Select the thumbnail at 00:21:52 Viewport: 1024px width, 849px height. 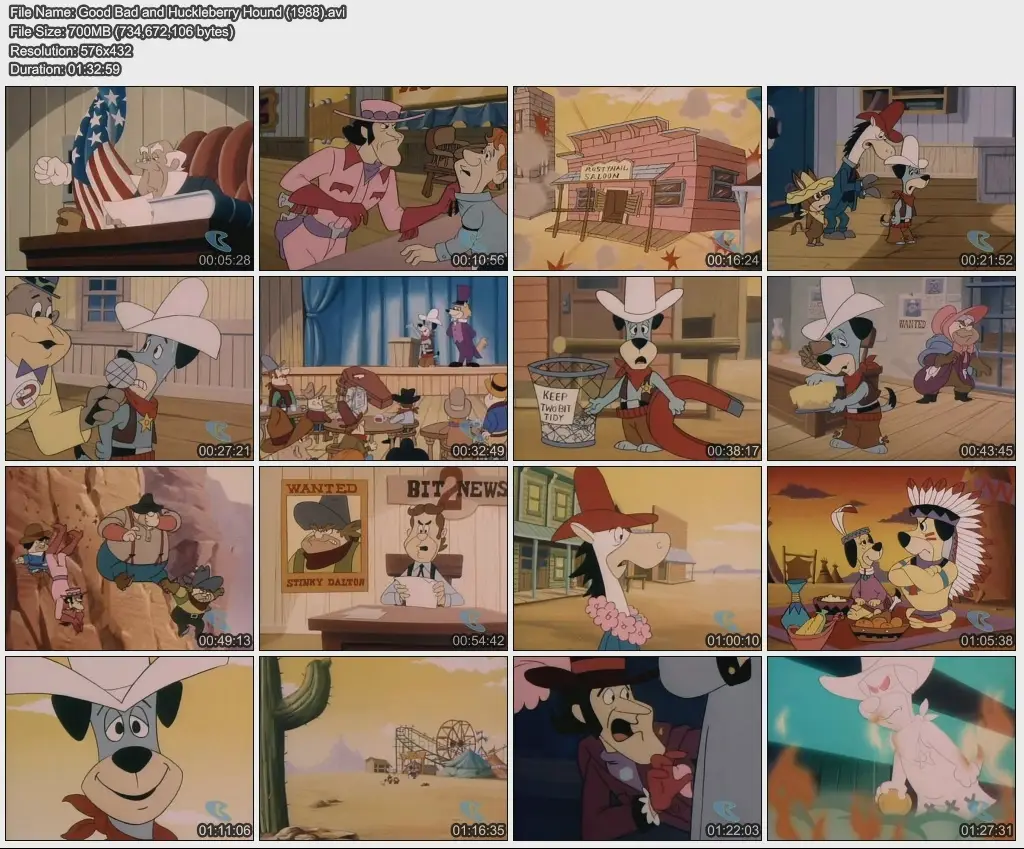coord(891,178)
